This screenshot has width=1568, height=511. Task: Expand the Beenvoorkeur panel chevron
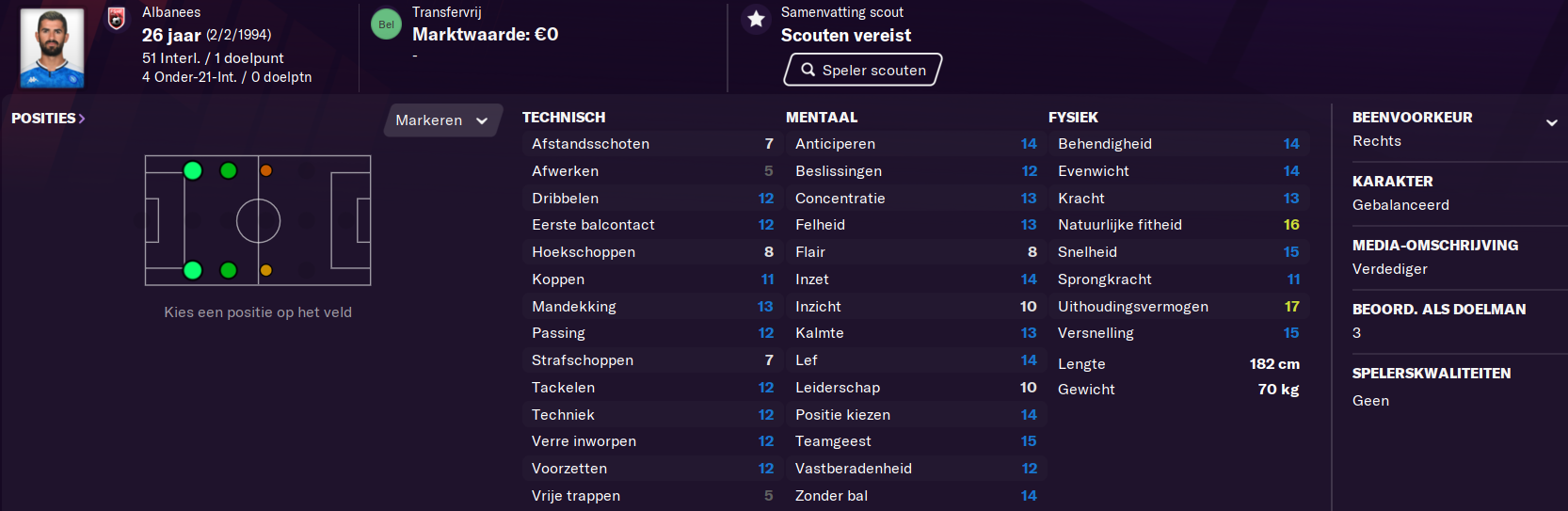point(1551,122)
